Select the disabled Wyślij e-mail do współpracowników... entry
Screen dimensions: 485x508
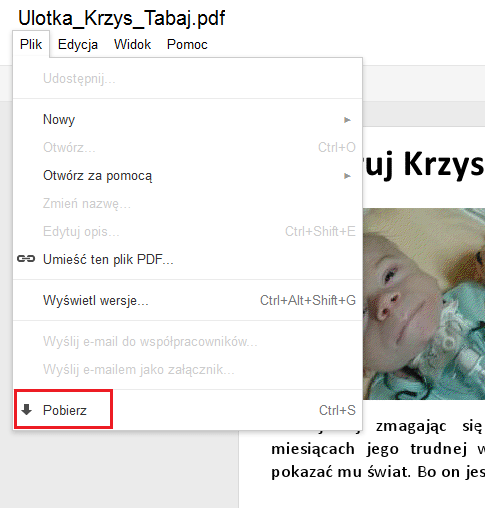187,342
